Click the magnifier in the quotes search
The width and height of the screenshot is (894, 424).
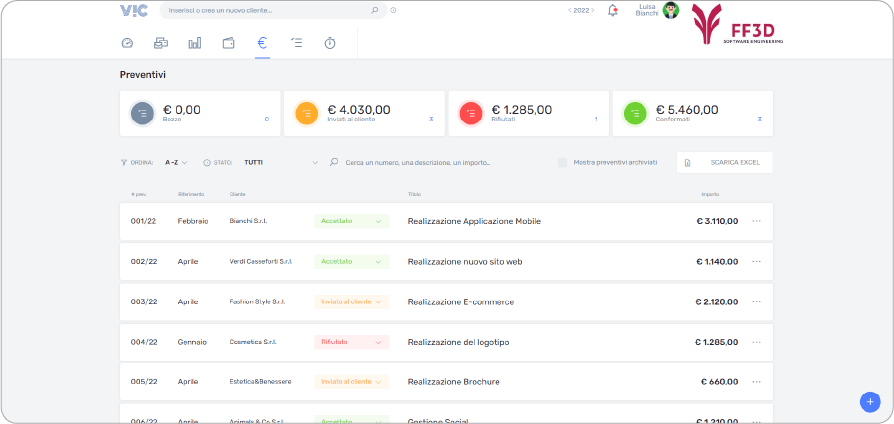tap(334, 162)
